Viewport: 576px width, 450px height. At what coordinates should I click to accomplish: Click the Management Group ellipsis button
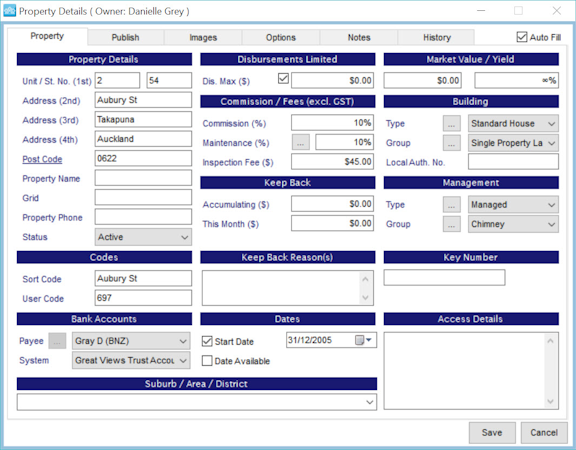[x=451, y=224]
